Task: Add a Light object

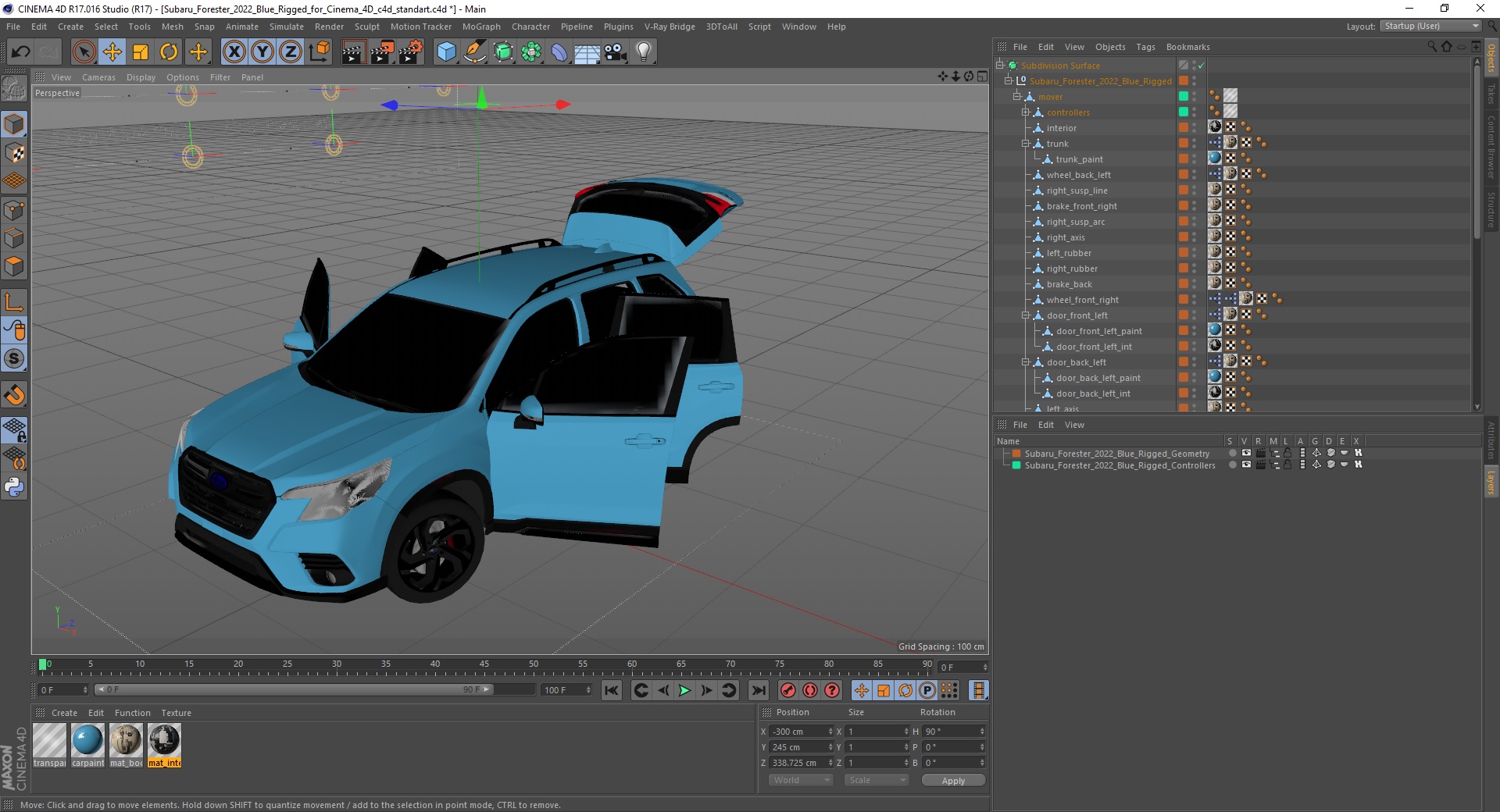Action: click(x=644, y=52)
